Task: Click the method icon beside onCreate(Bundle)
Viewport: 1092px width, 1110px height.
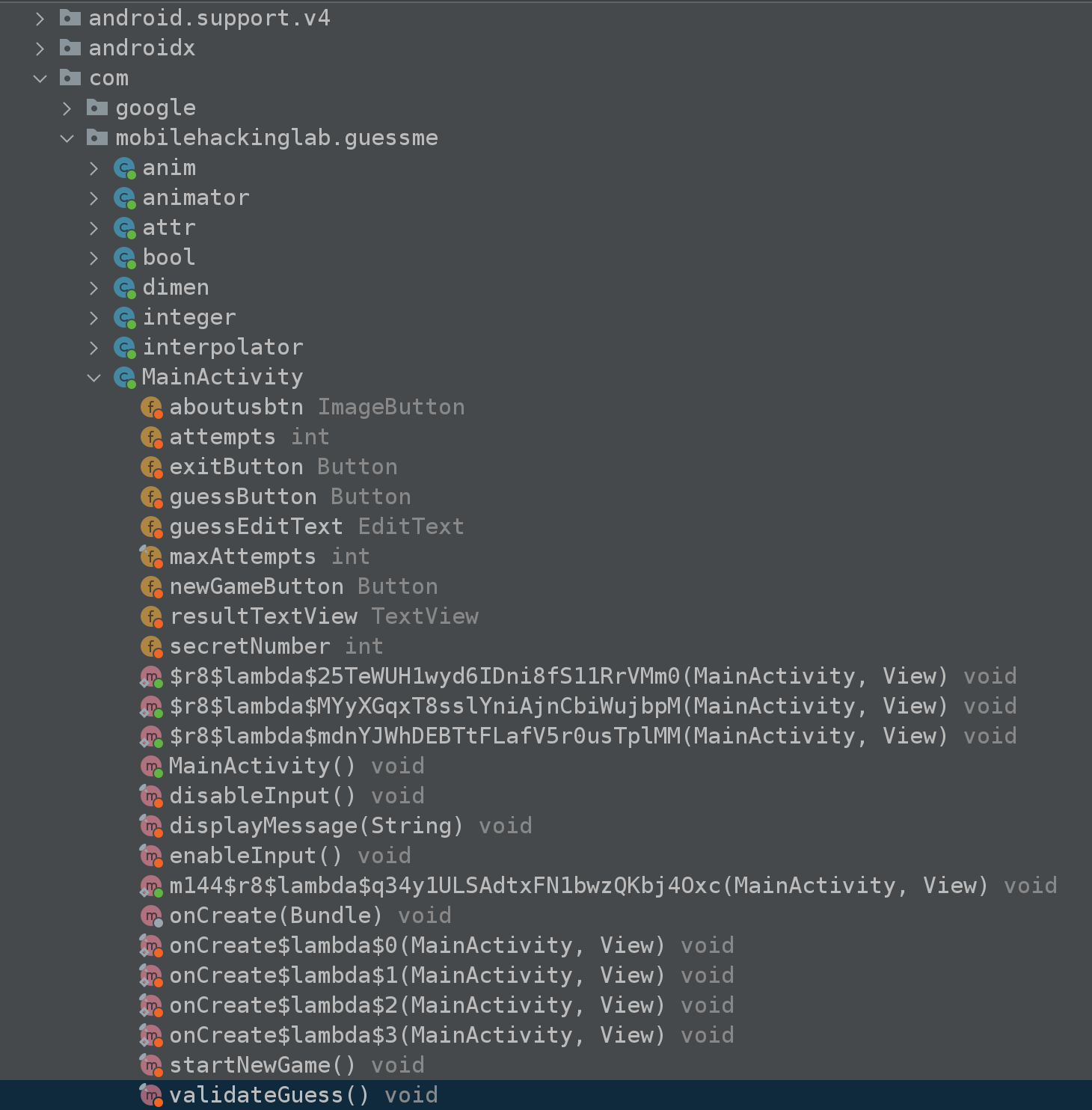Action: (152, 916)
